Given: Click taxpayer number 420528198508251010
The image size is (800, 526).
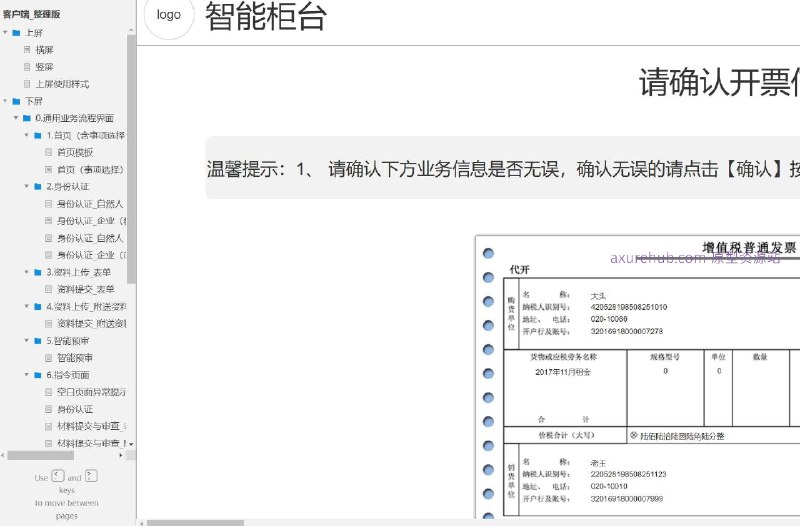Looking at the screenshot, I should [x=629, y=307].
